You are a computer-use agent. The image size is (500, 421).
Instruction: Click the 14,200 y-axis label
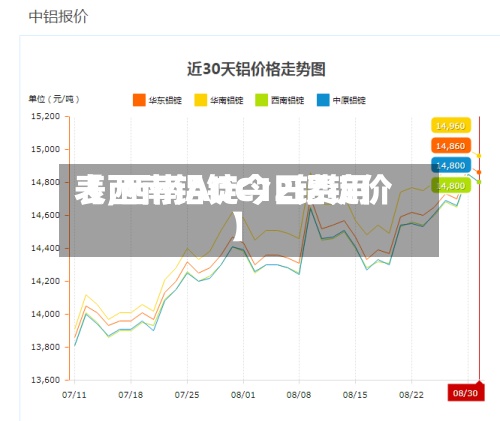[46, 281]
